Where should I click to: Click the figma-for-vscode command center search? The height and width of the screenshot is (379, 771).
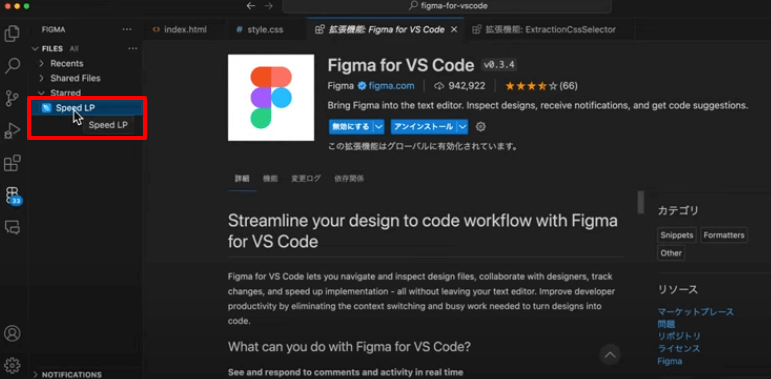(447, 6)
